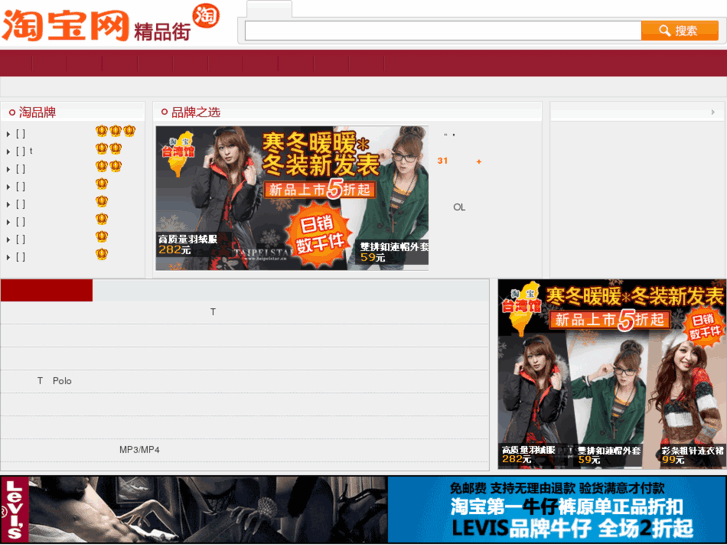727x545 pixels.
Task: Click the small arrow in the right panel header
Action: click(x=713, y=112)
